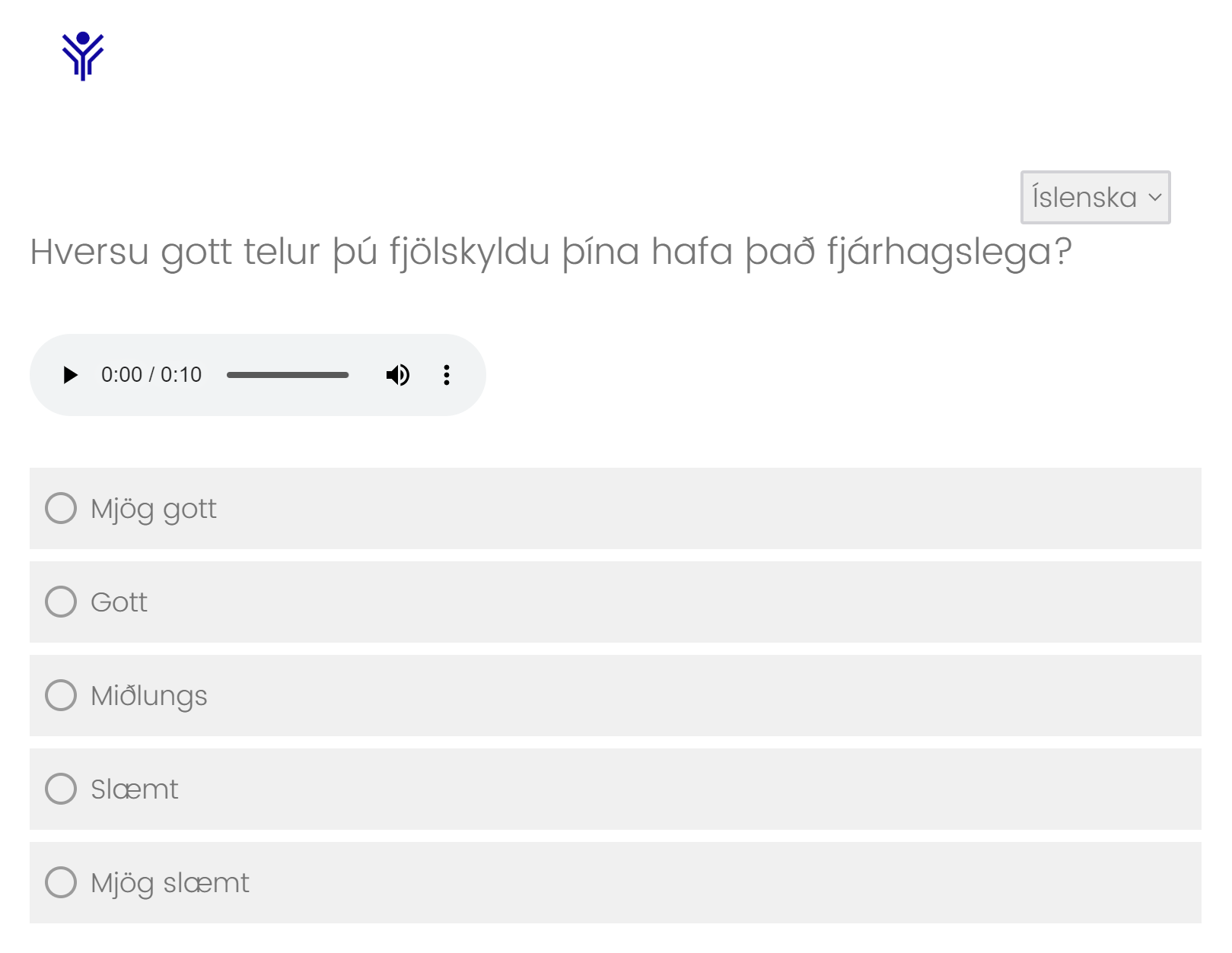Viewport: 1232px width, 953px height.
Task: Open the audio player three-dot options menu
Action: pos(447,375)
